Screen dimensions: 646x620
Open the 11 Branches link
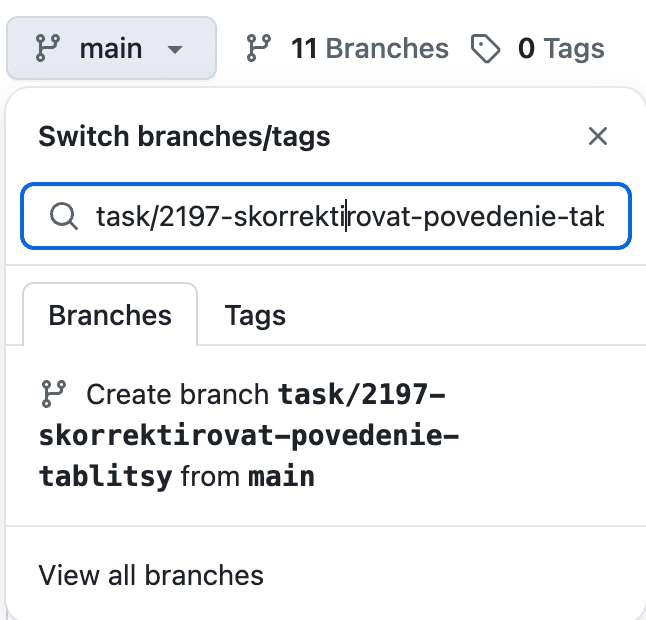(x=347, y=48)
